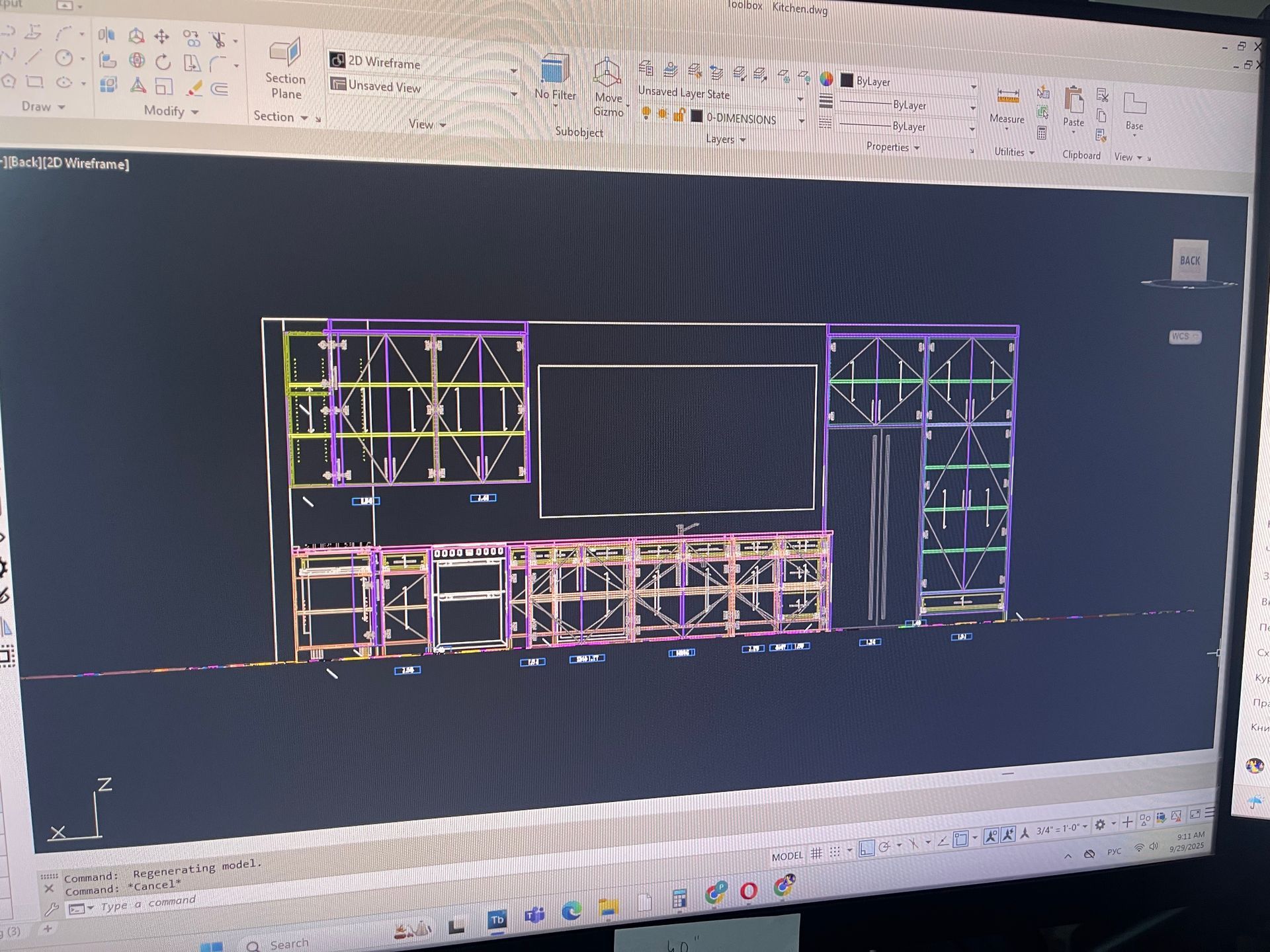Viewport: 1270px width, 952px height.
Task: Click the Move tool icon
Action: (x=161, y=36)
